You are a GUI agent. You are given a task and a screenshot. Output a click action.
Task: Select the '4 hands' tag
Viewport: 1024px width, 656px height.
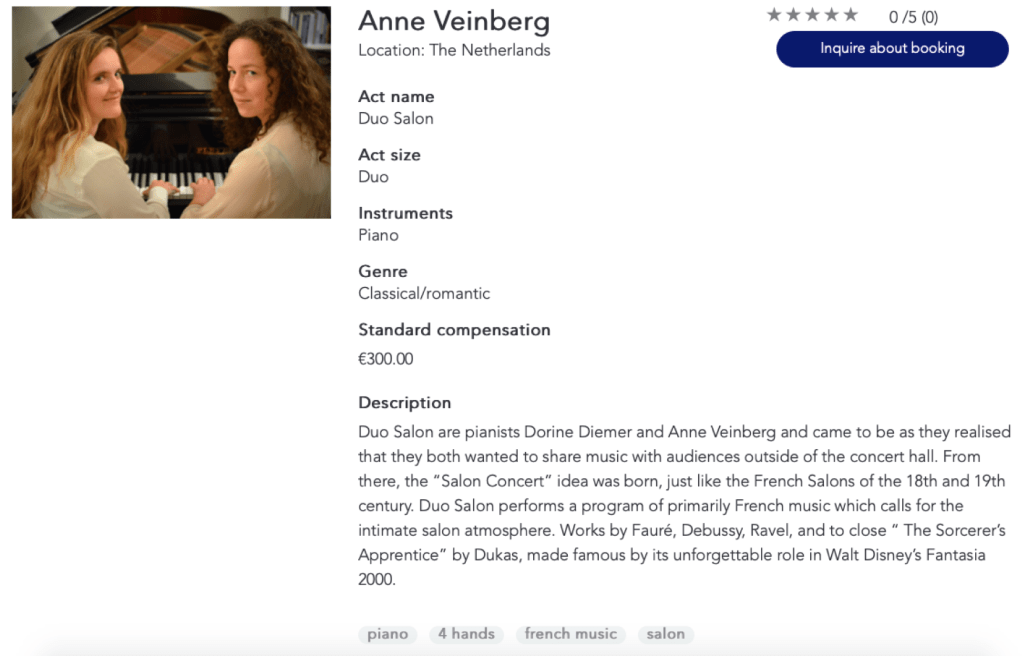(466, 634)
